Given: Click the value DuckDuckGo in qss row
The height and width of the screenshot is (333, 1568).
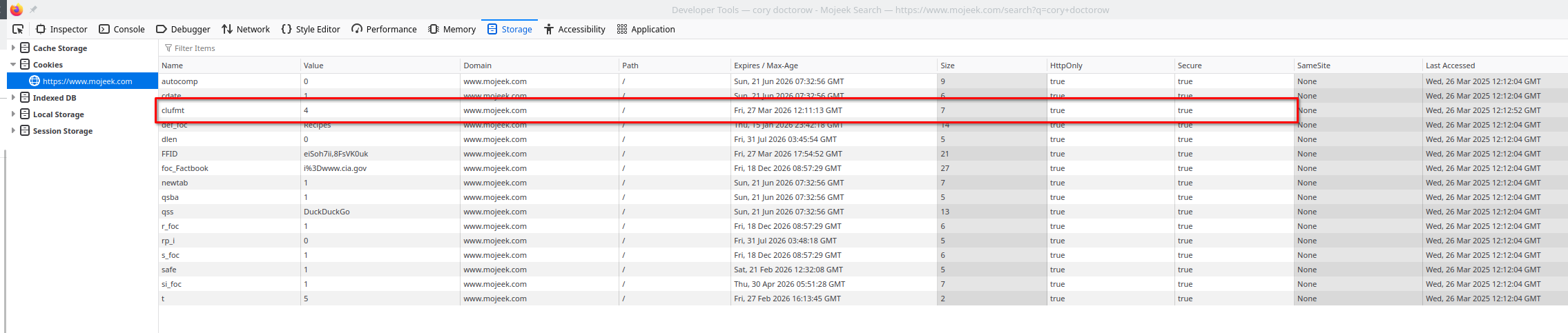Looking at the screenshot, I should 327,212.
